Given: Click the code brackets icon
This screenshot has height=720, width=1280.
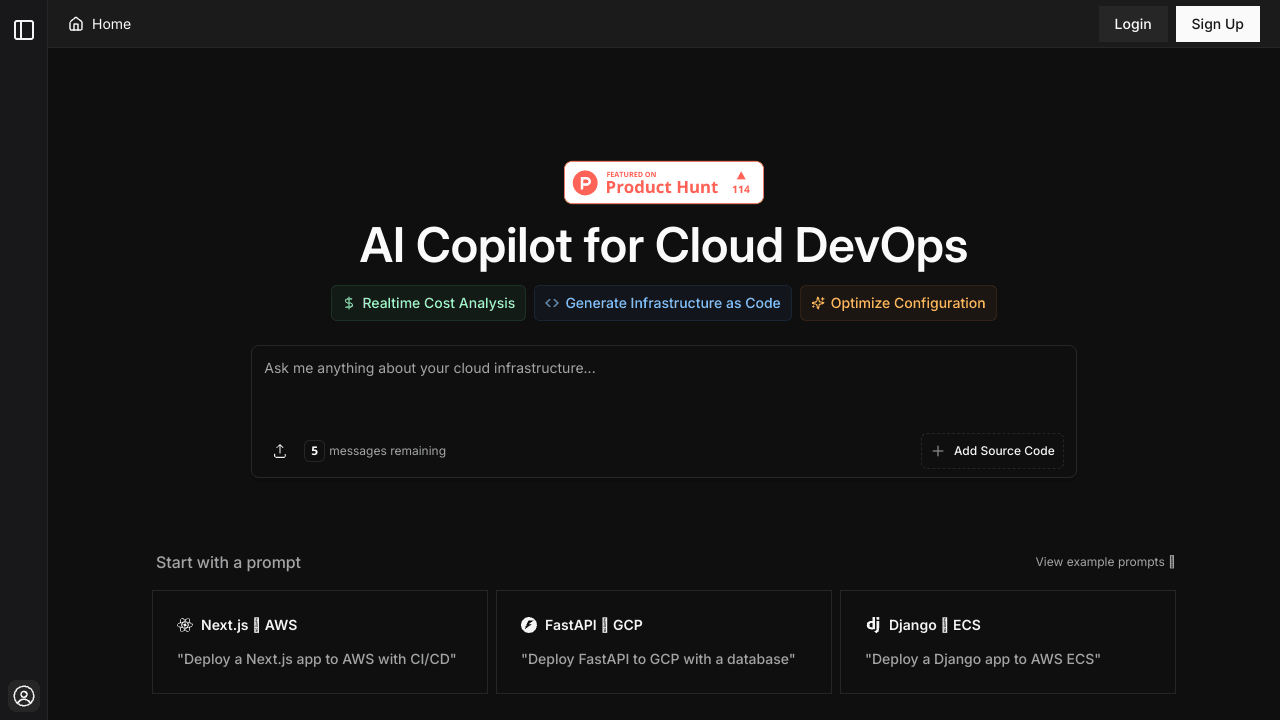Looking at the screenshot, I should [552, 303].
